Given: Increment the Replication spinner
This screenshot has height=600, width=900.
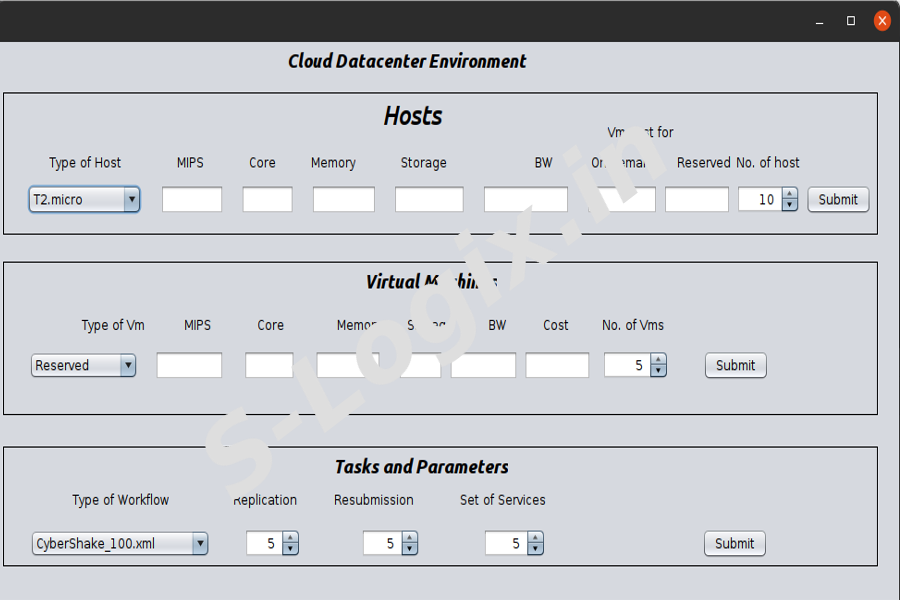Looking at the screenshot, I should point(290,538).
